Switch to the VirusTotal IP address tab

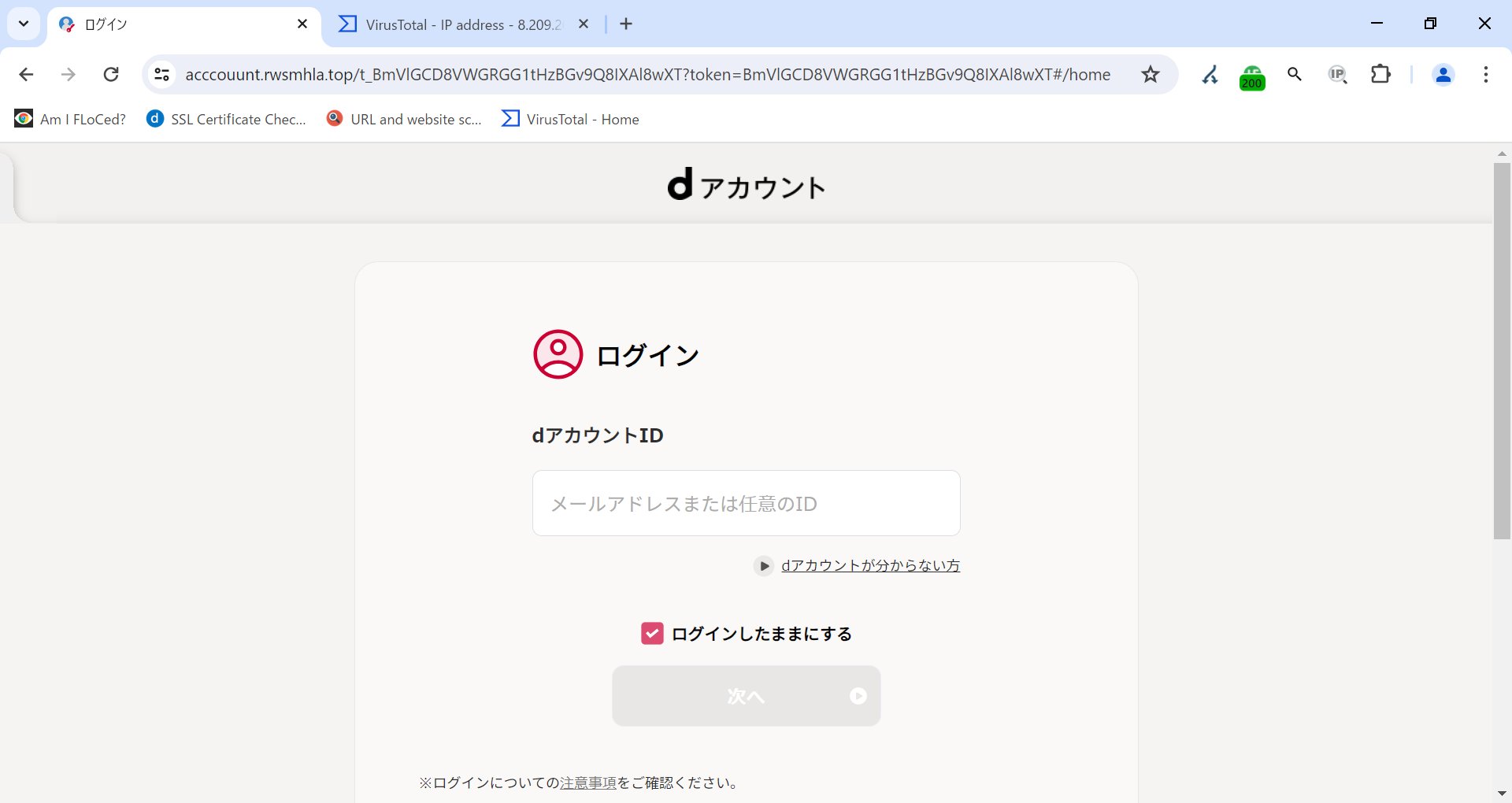pyautogui.click(x=463, y=24)
